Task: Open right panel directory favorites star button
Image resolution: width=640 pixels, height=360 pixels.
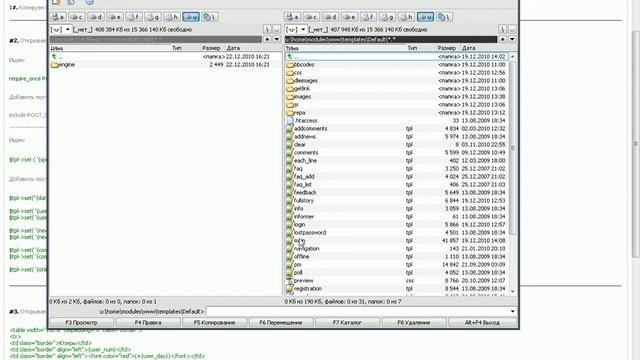Action: 502,39
